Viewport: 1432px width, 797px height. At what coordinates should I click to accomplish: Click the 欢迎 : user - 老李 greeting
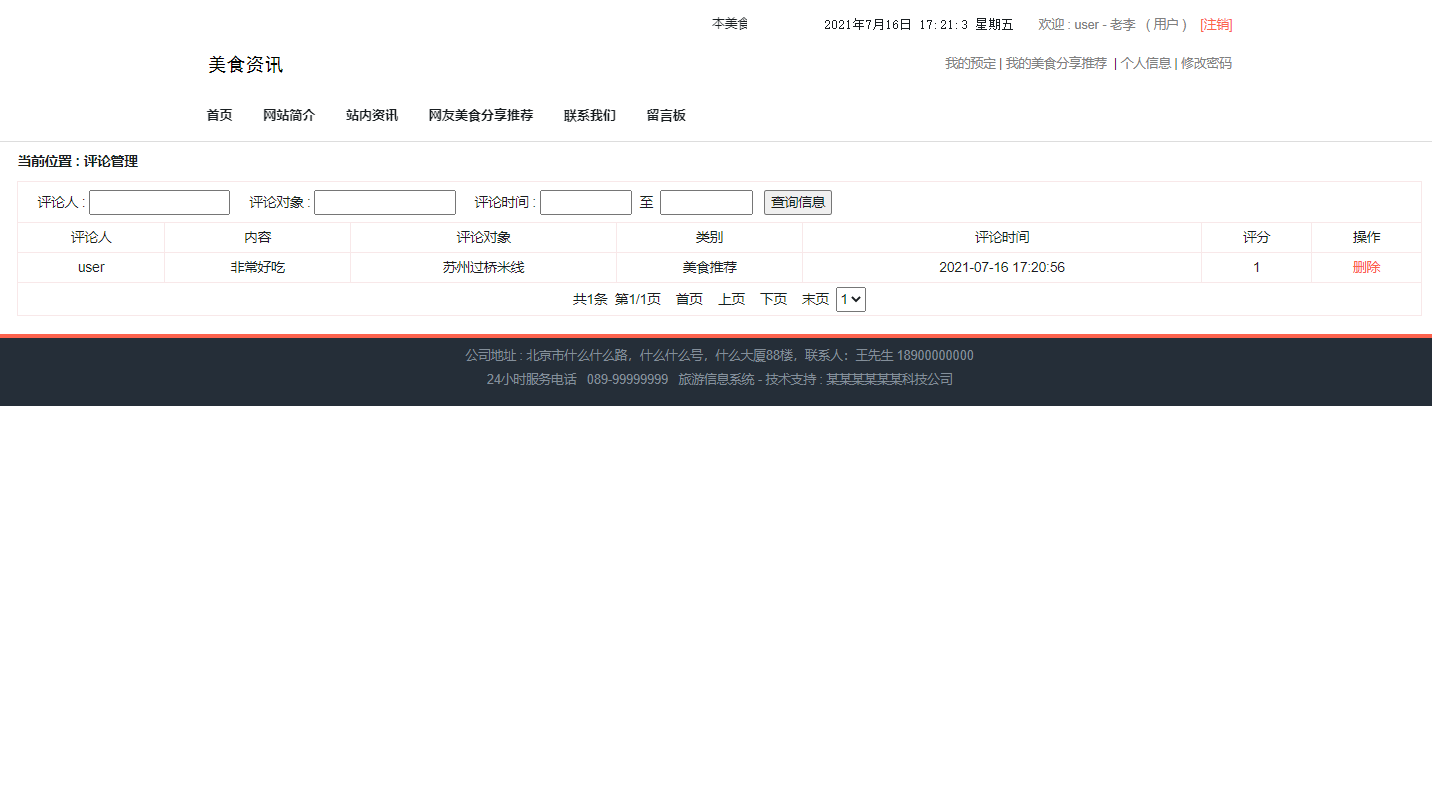tap(1087, 24)
